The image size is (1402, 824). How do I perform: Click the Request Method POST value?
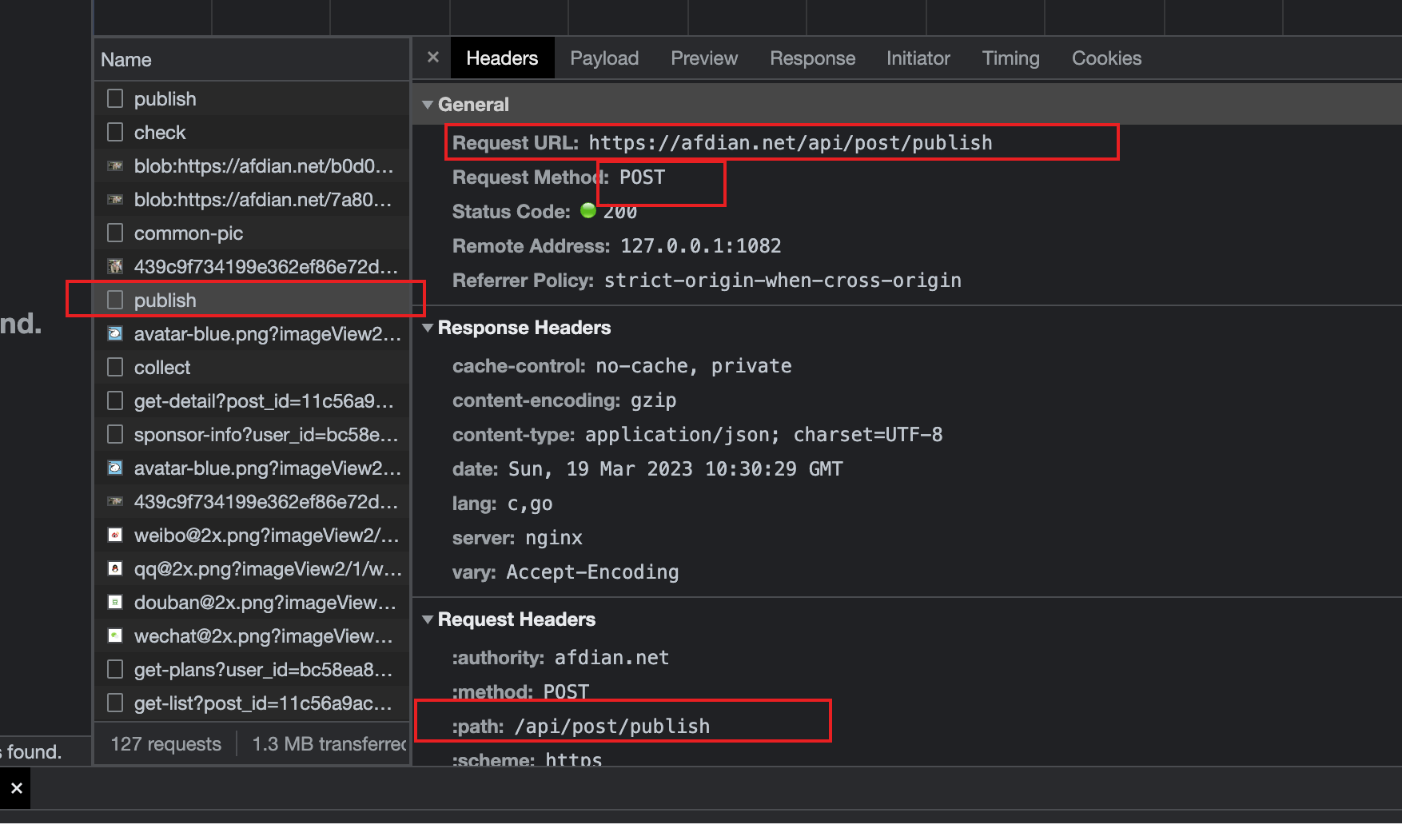(x=642, y=177)
